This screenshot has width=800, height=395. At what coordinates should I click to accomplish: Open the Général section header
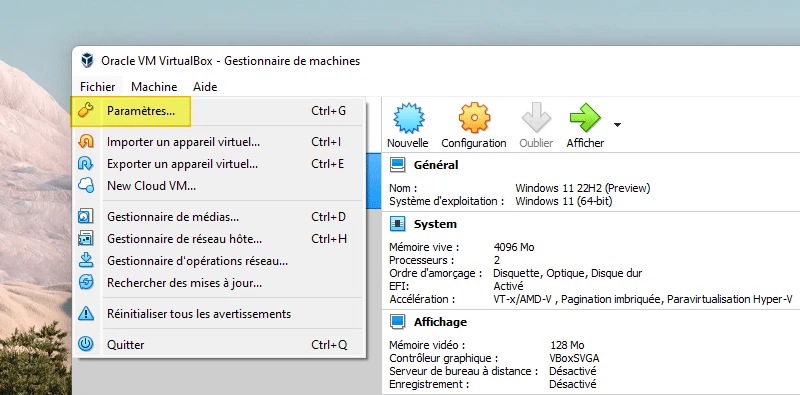tap(436, 165)
